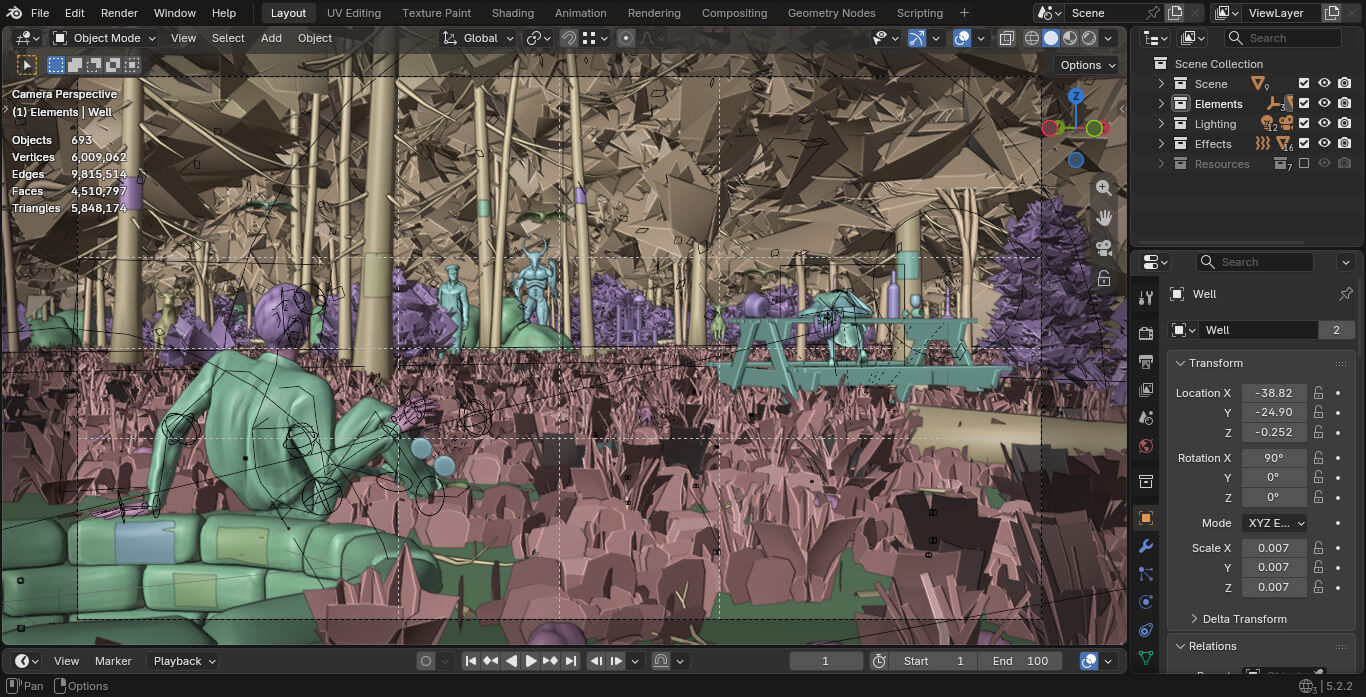The height and width of the screenshot is (697, 1366).
Task: Open the Object Data properties tab
Action: 1146,658
